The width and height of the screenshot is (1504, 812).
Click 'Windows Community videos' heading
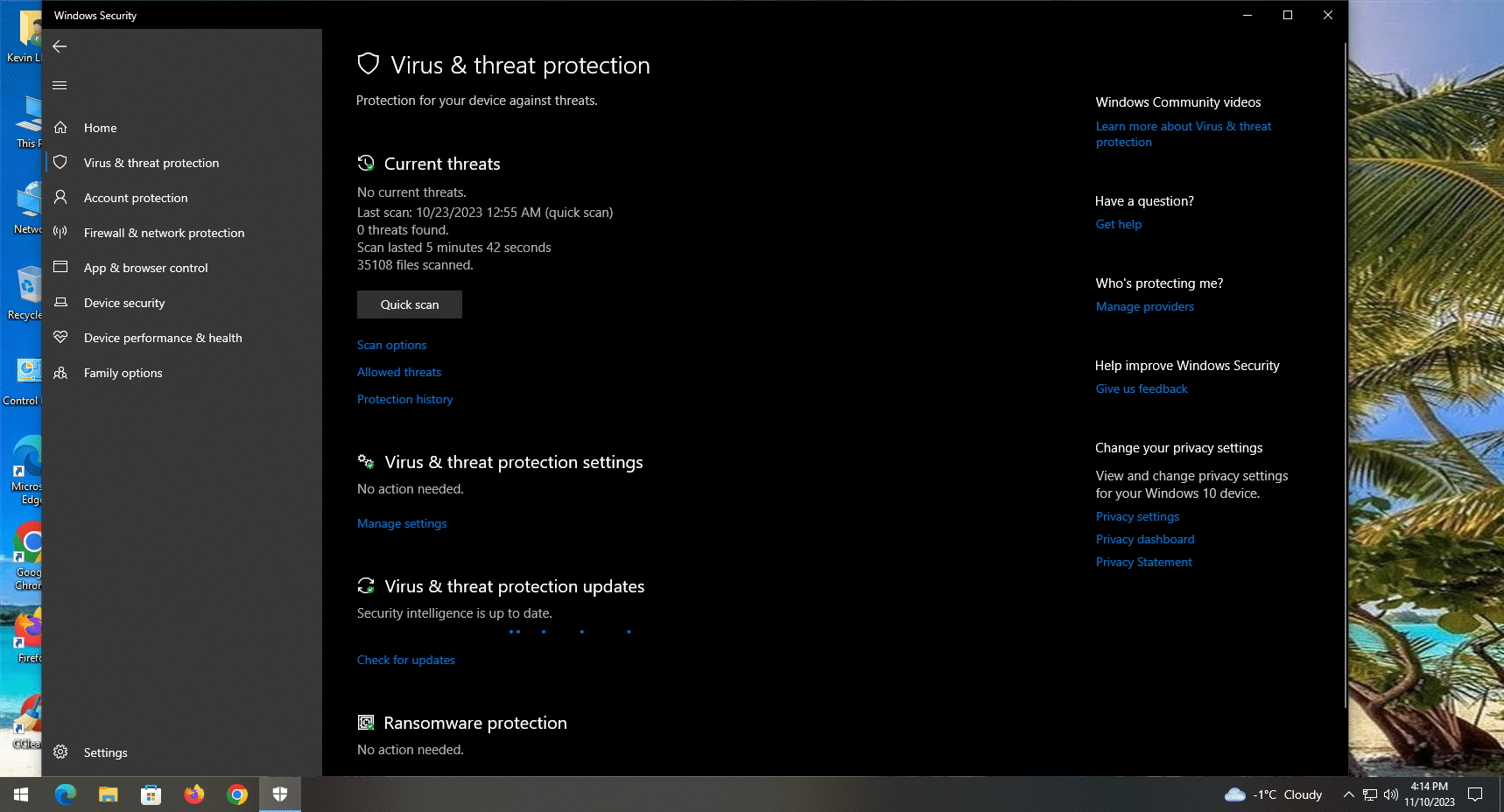tap(1178, 102)
